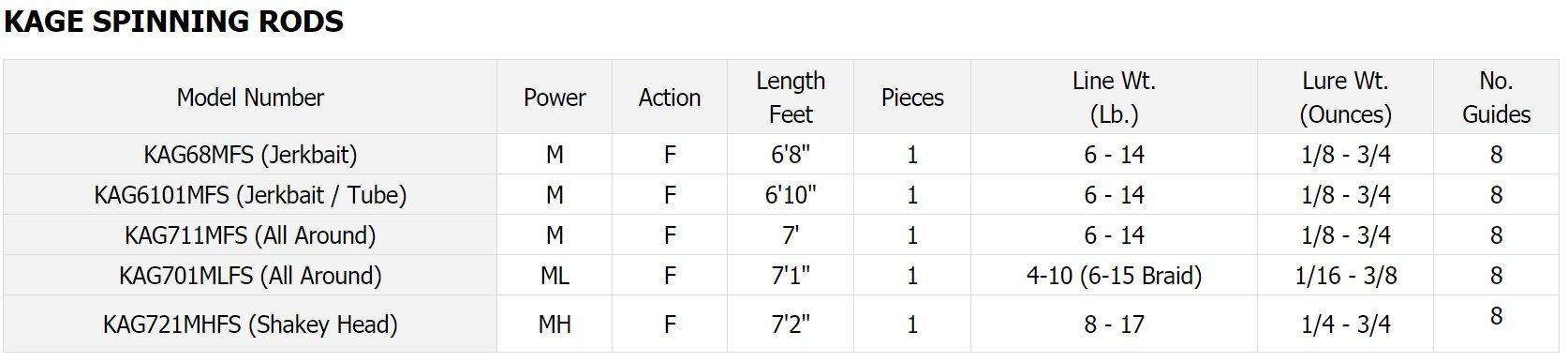The height and width of the screenshot is (362, 1568).
Task: Select the KAG701MLFS (All Around) model
Action: click(250, 276)
